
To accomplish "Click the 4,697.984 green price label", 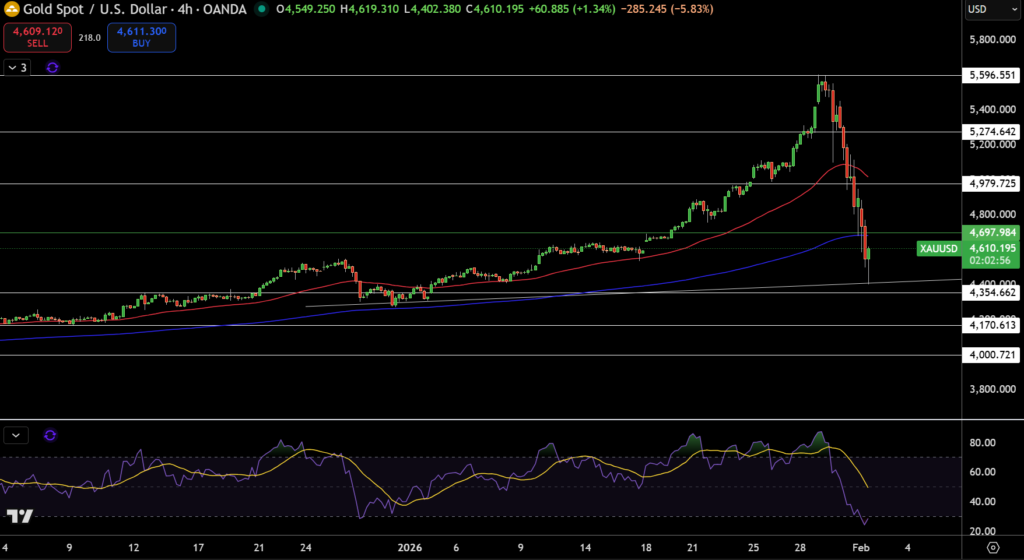I will [992, 232].
